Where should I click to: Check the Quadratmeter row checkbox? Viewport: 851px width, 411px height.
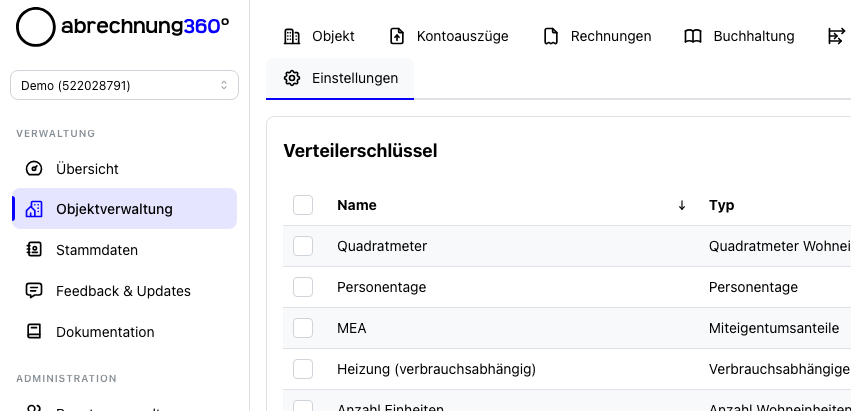303,246
